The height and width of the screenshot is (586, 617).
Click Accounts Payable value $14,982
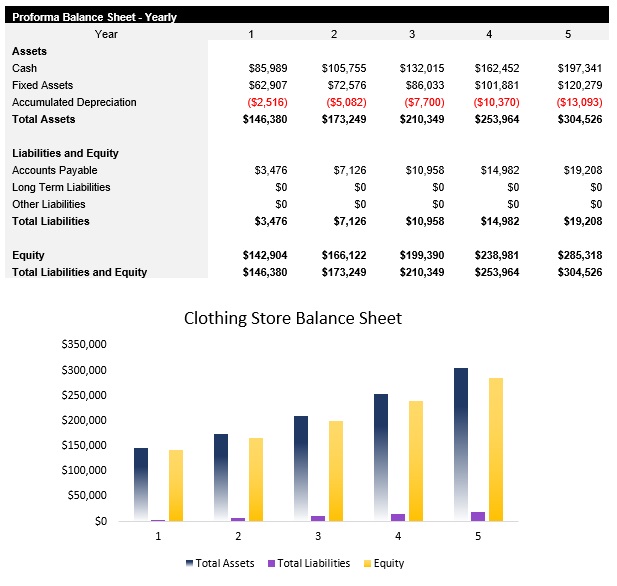pos(500,170)
